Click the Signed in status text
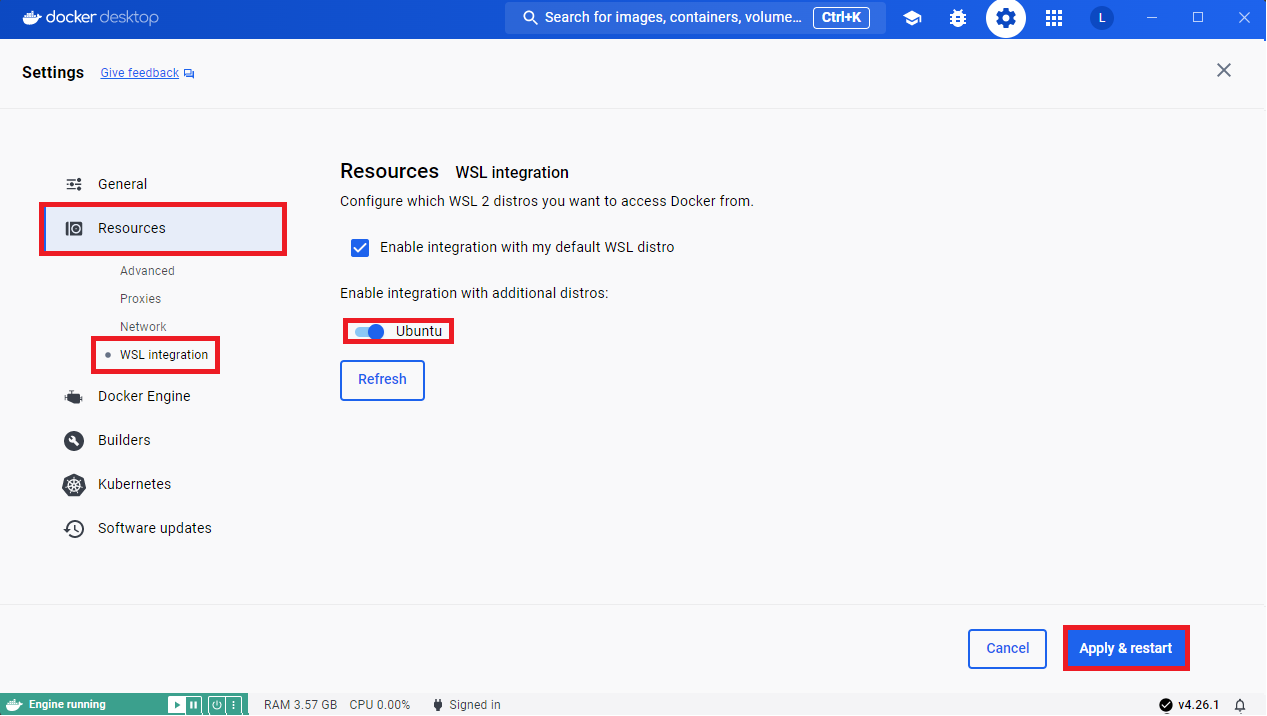Viewport: 1267px width, 716px height. pos(475,705)
